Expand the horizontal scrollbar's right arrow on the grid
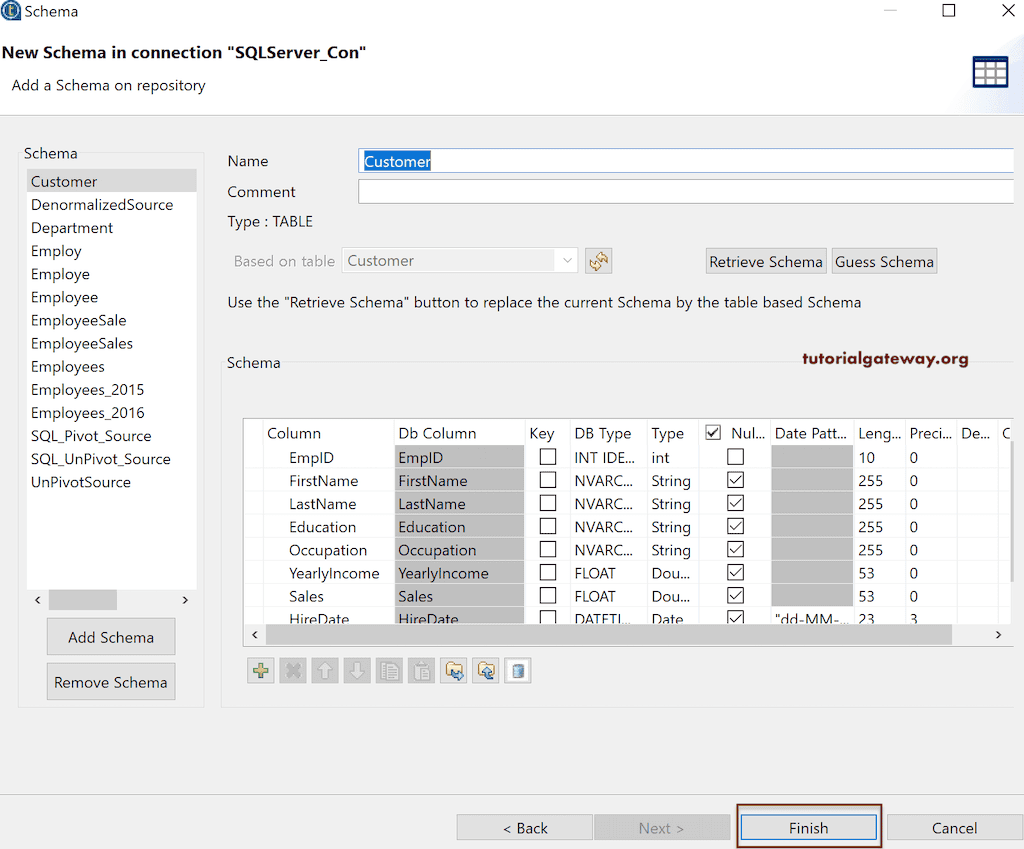The height and width of the screenshot is (849, 1024). 997,634
